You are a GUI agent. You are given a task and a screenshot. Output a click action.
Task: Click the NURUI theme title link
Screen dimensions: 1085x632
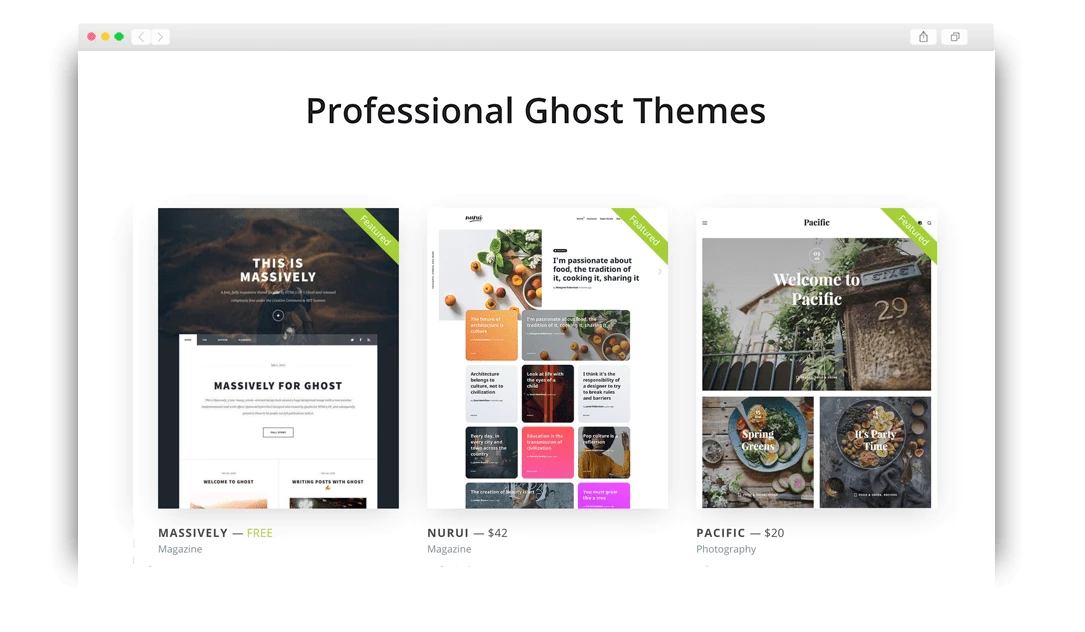point(448,533)
